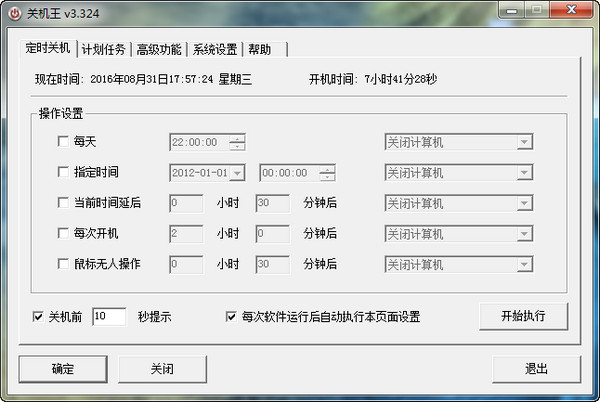Image resolution: width=600 pixels, height=402 pixels.
Task: Enable the 每天 daily shutdown checkbox
Action: click(65, 143)
